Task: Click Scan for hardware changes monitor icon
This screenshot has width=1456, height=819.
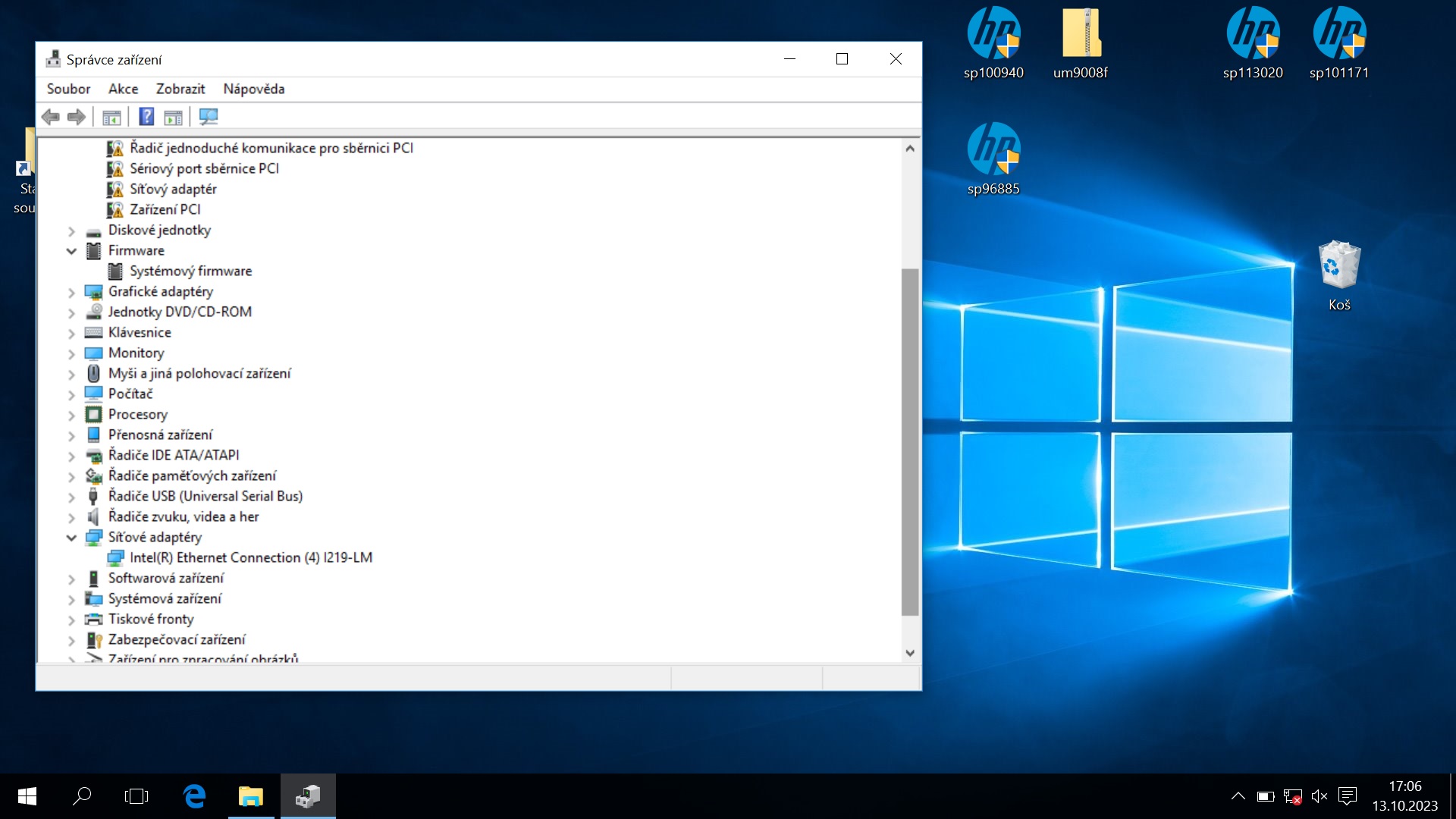Action: tap(208, 117)
